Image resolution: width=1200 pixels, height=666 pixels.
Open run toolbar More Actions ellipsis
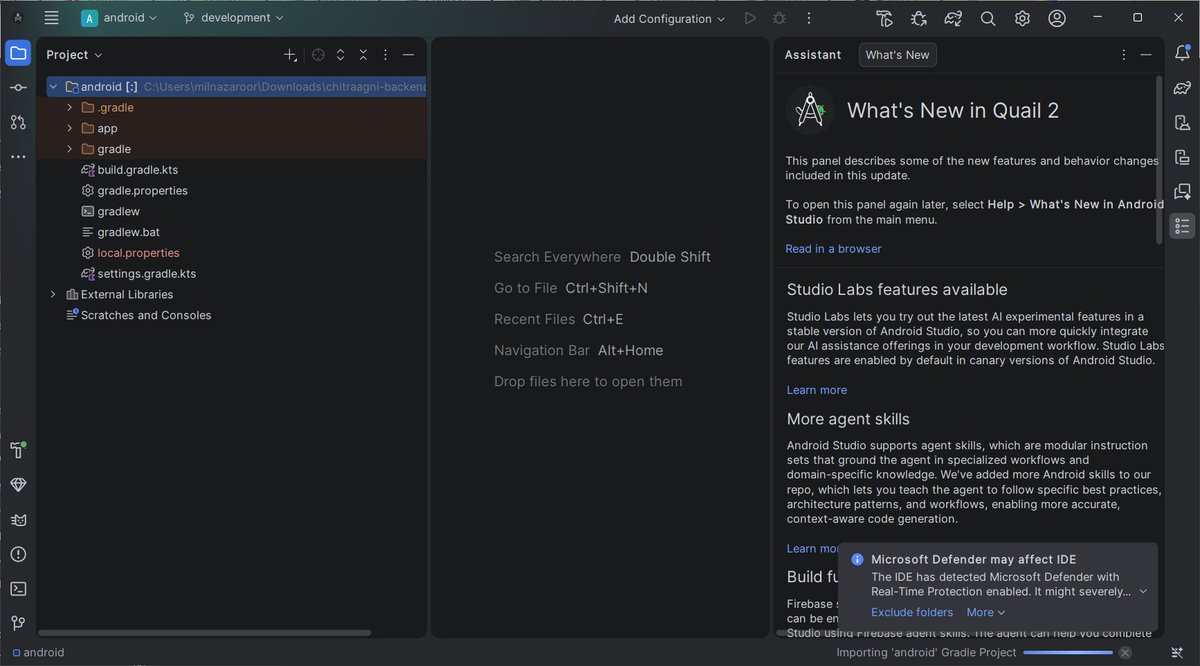(809, 18)
